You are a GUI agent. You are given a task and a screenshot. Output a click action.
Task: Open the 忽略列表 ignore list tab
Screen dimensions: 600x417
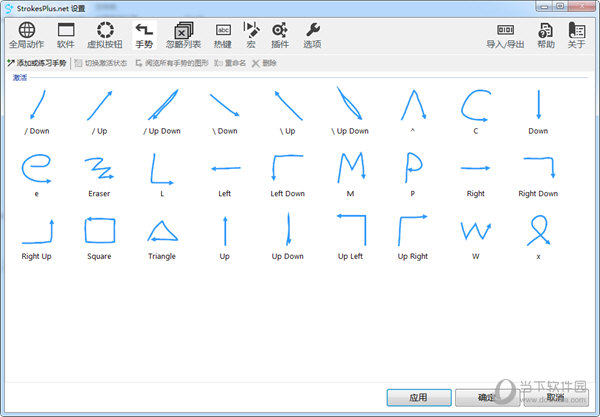(x=184, y=35)
